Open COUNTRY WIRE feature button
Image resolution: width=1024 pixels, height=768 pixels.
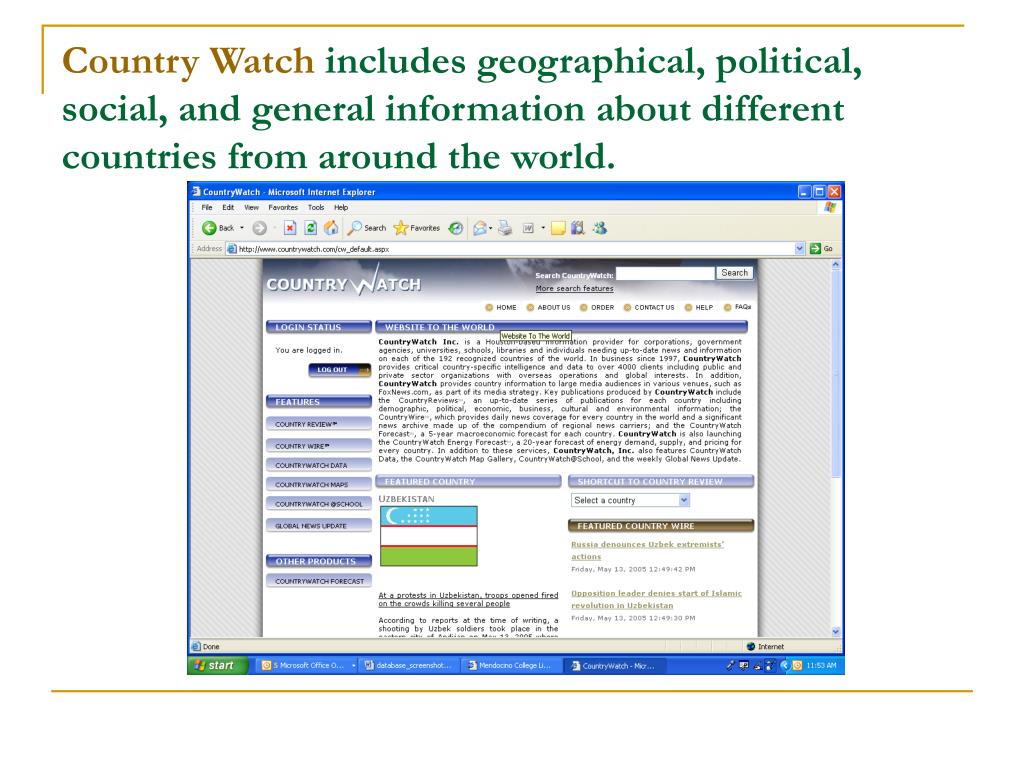(319, 446)
